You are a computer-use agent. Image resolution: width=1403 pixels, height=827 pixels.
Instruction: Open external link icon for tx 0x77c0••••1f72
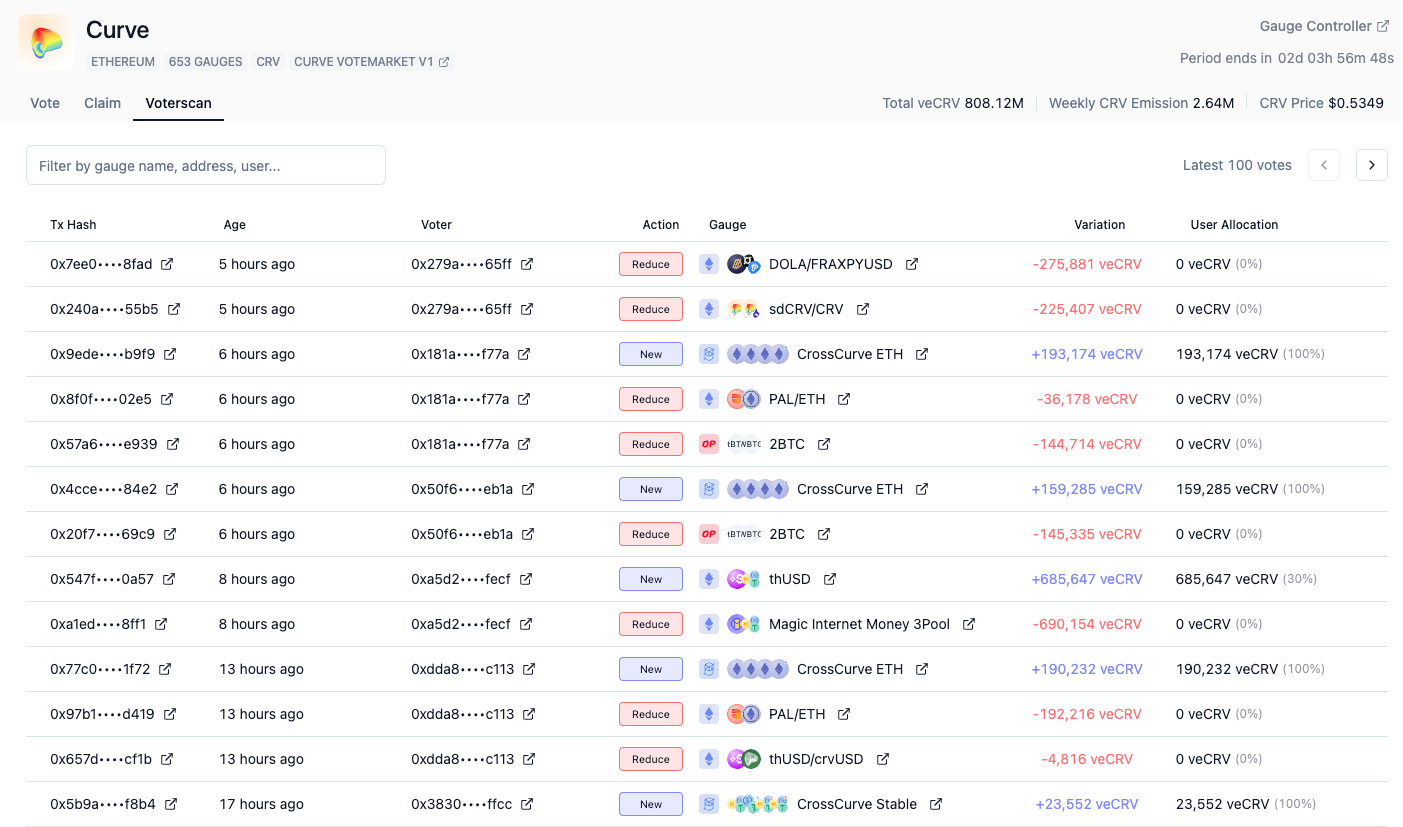pyautogui.click(x=165, y=669)
